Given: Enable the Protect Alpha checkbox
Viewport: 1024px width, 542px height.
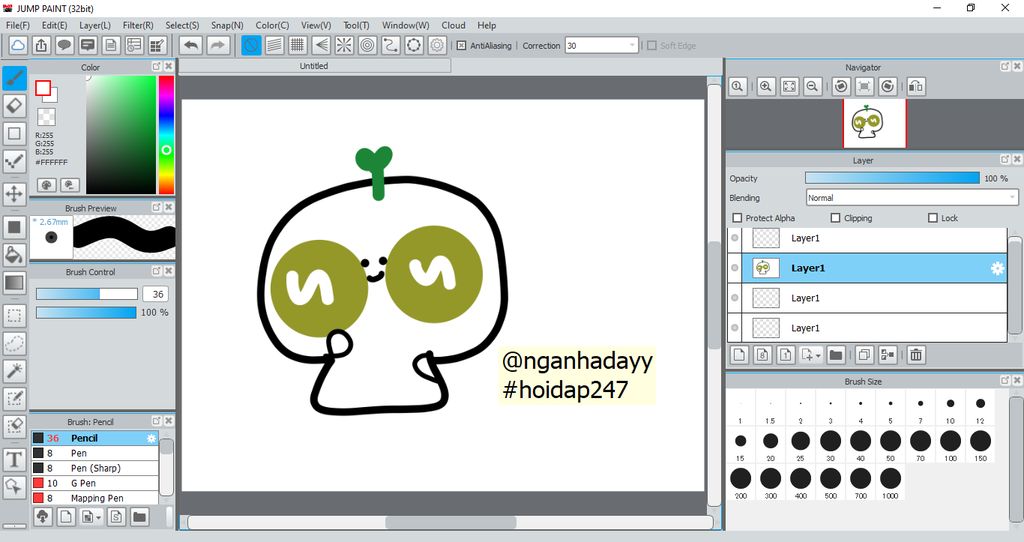Looking at the screenshot, I should pyautogui.click(x=737, y=218).
